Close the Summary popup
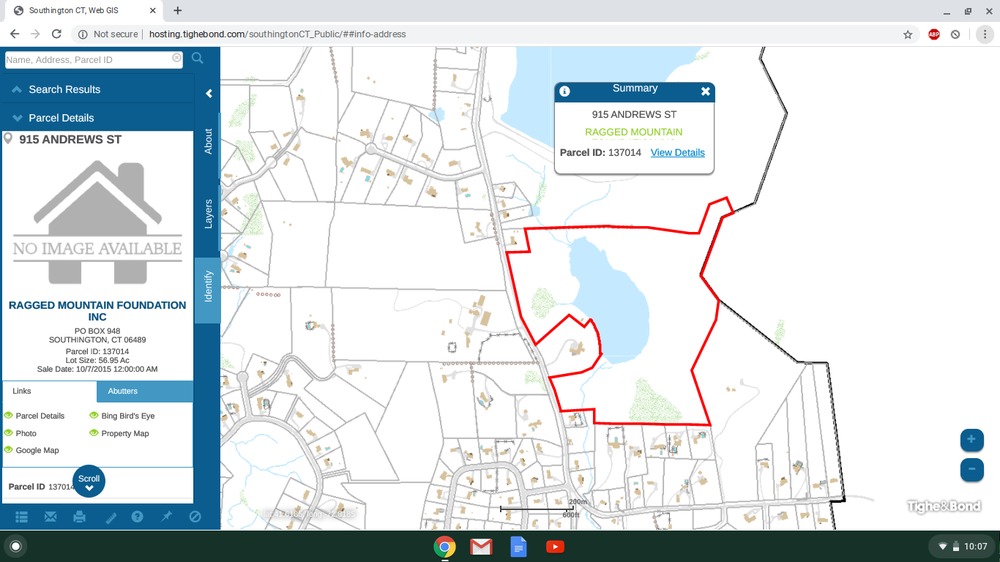Screen dimensions: 1000x562 point(705,91)
